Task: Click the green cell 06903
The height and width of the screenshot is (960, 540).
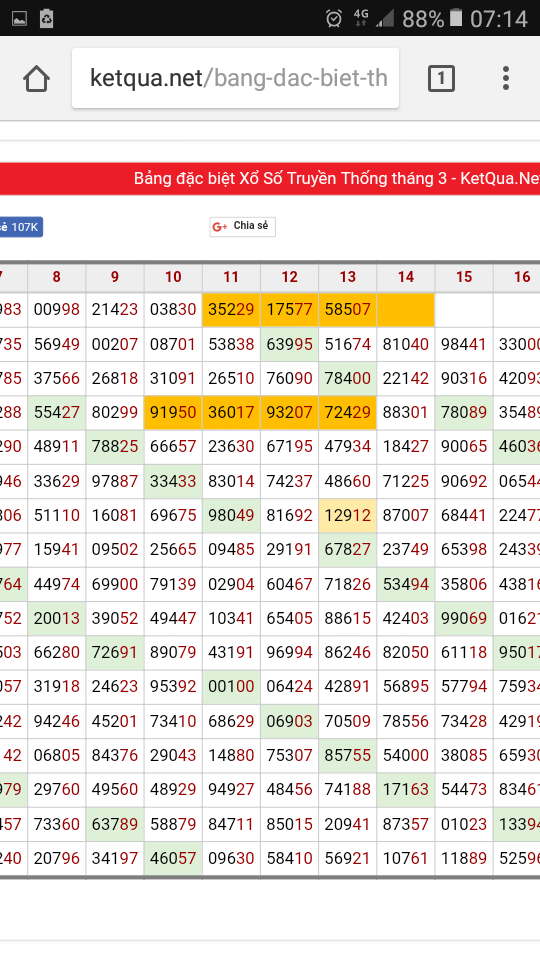Action: [289, 721]
